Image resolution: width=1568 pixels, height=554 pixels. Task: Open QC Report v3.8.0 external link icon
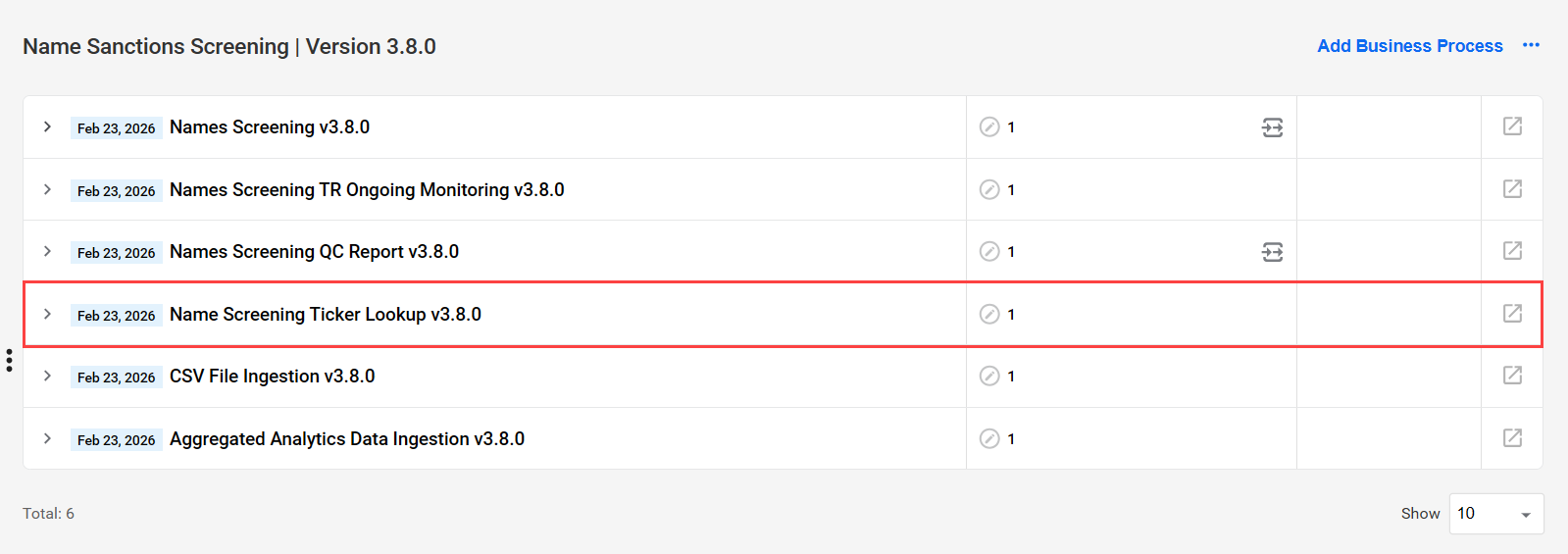(1512, 251)
